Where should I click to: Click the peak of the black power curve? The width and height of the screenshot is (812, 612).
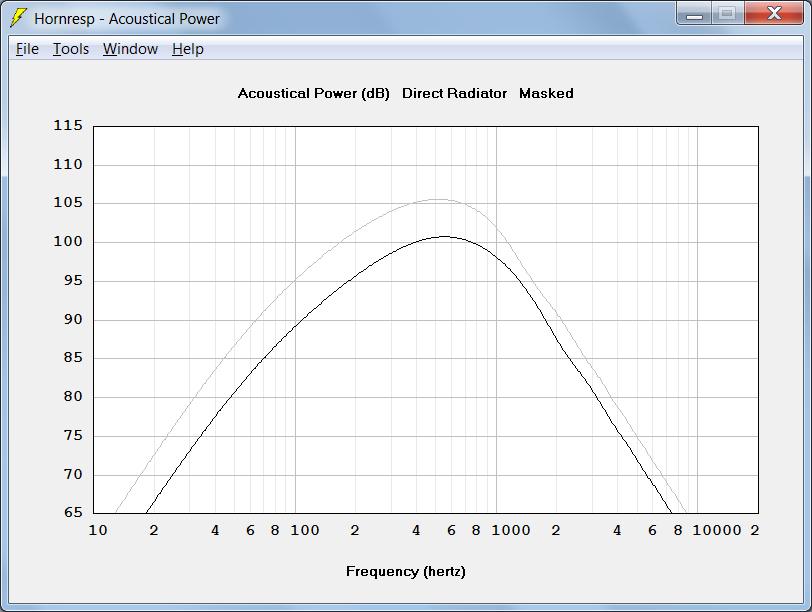point(445,237)
